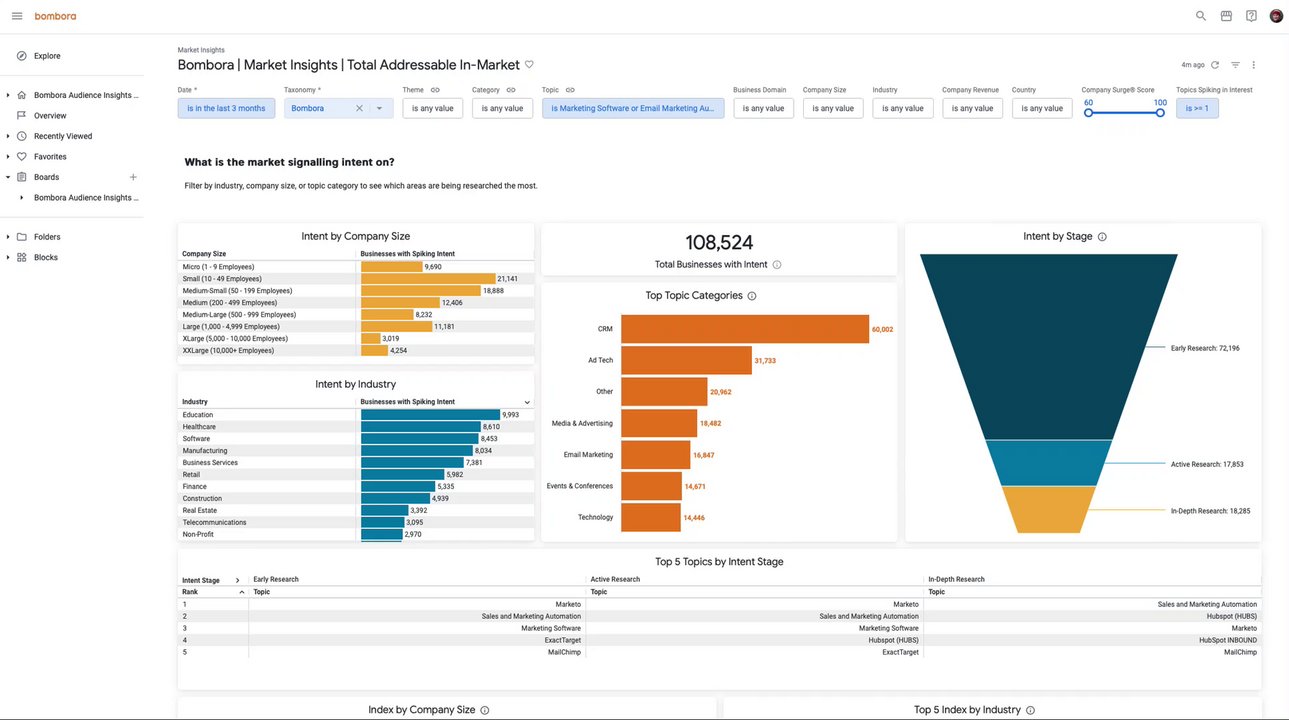The image size is (1289, 720).
Task: Open the Taxonomy dropdown arrow
Action: click(x=379, y=108)
